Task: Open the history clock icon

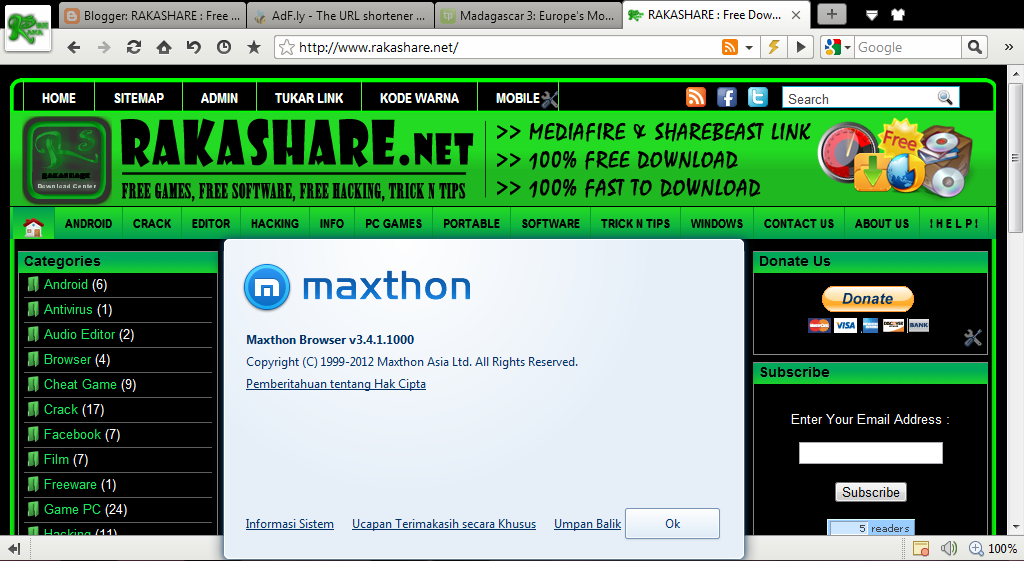Action: (x=224, y=47)
